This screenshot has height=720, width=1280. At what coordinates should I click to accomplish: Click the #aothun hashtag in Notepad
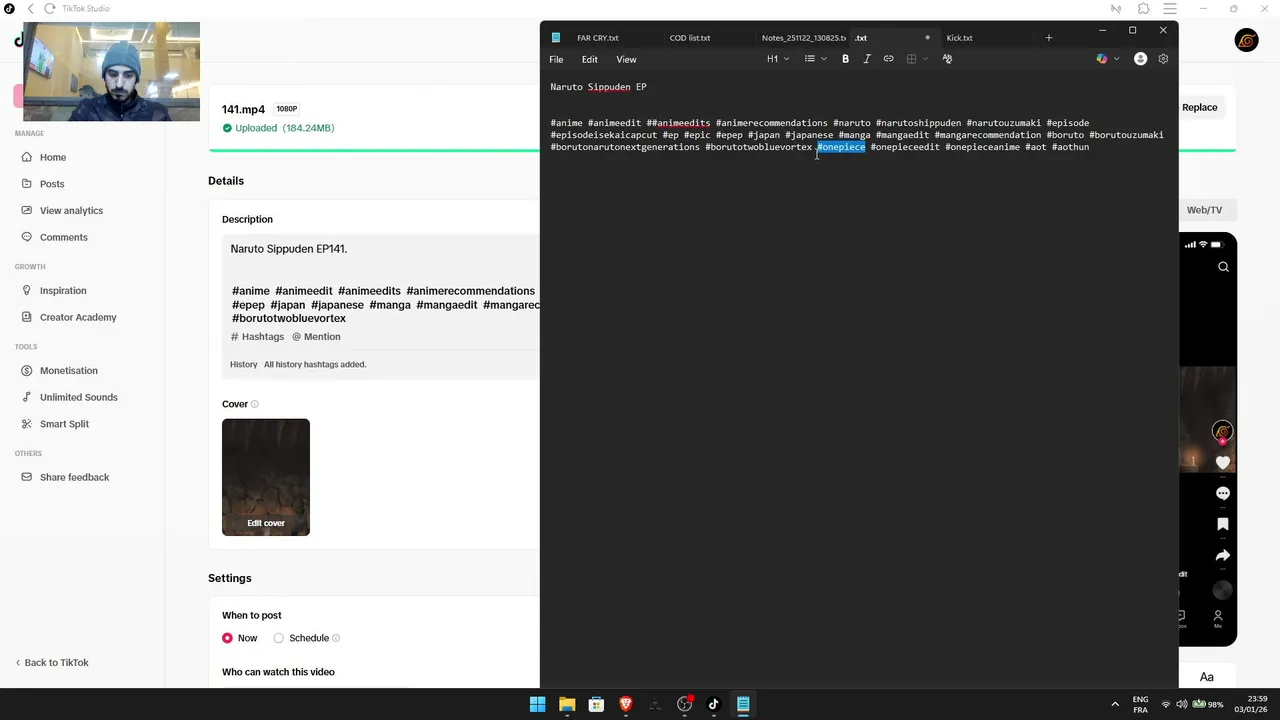pyautogui.click(x=1070, y=147)
